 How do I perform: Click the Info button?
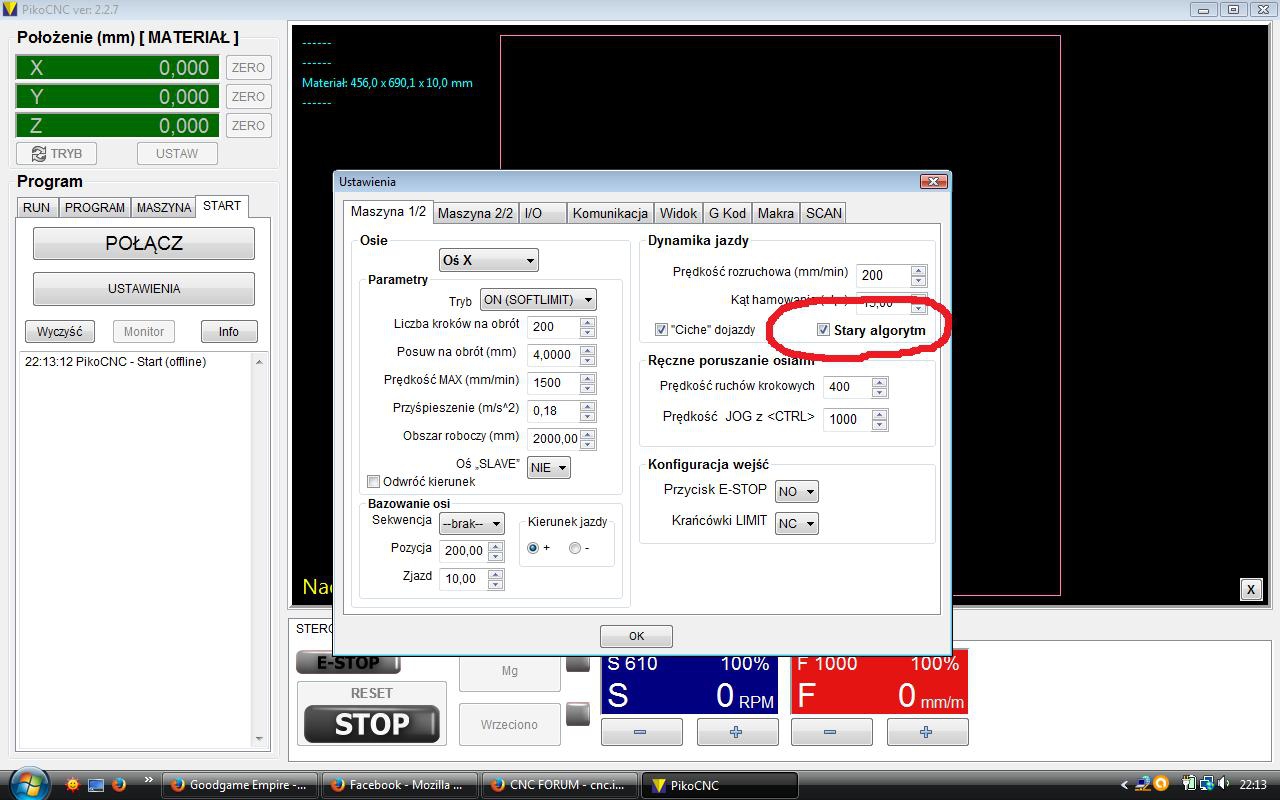click(229, 331)
